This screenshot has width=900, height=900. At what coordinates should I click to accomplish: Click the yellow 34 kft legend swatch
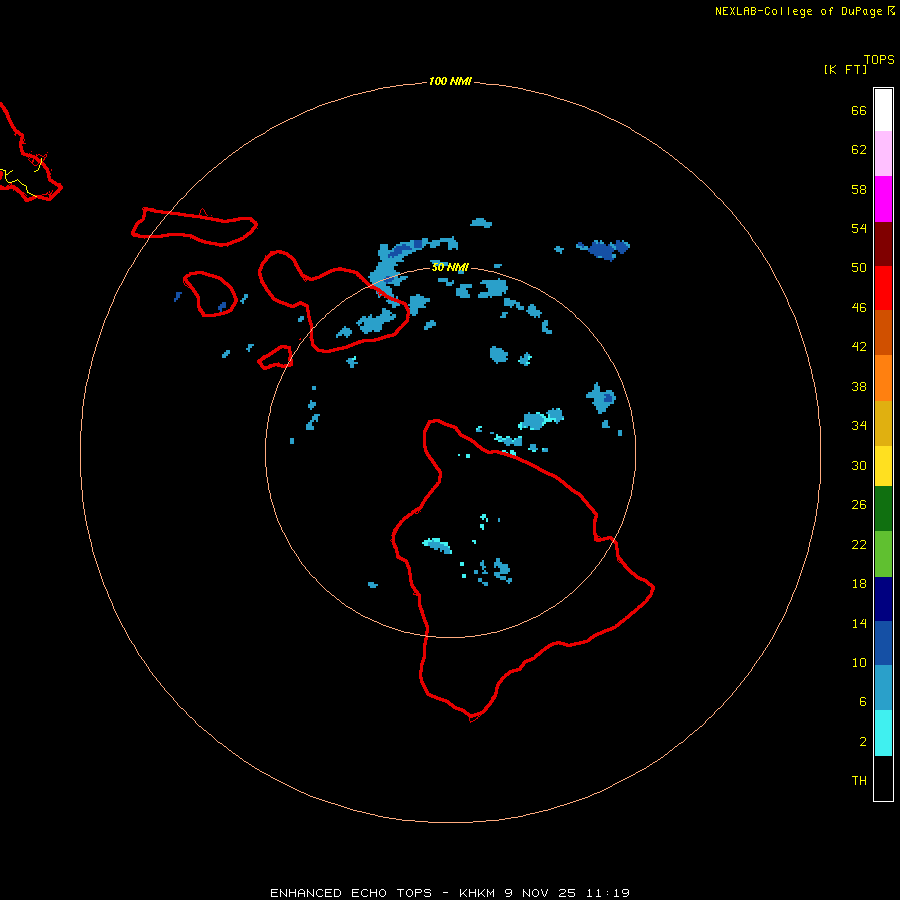coord(883,466)
